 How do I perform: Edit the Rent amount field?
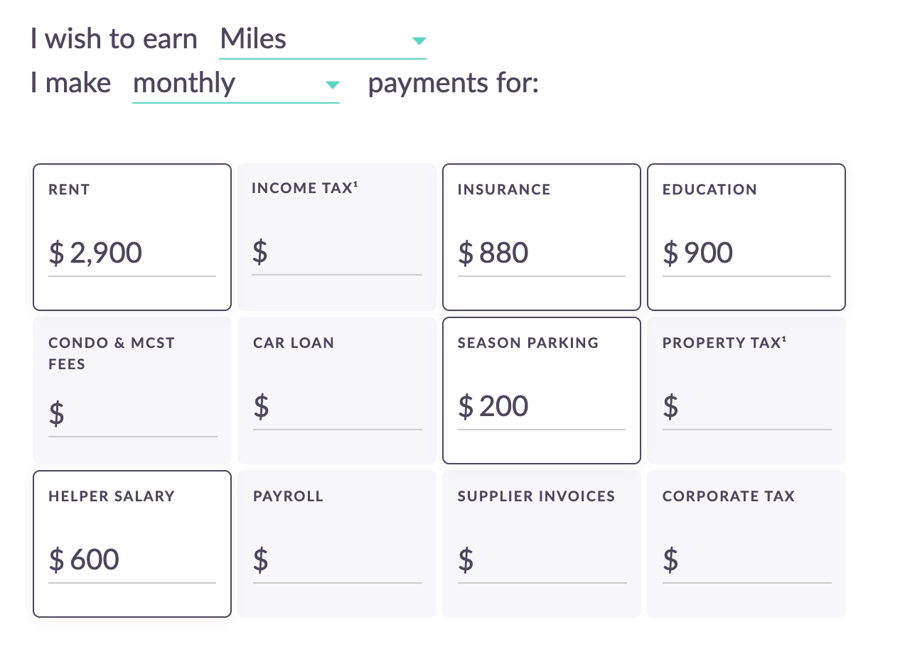coord(140,253)
